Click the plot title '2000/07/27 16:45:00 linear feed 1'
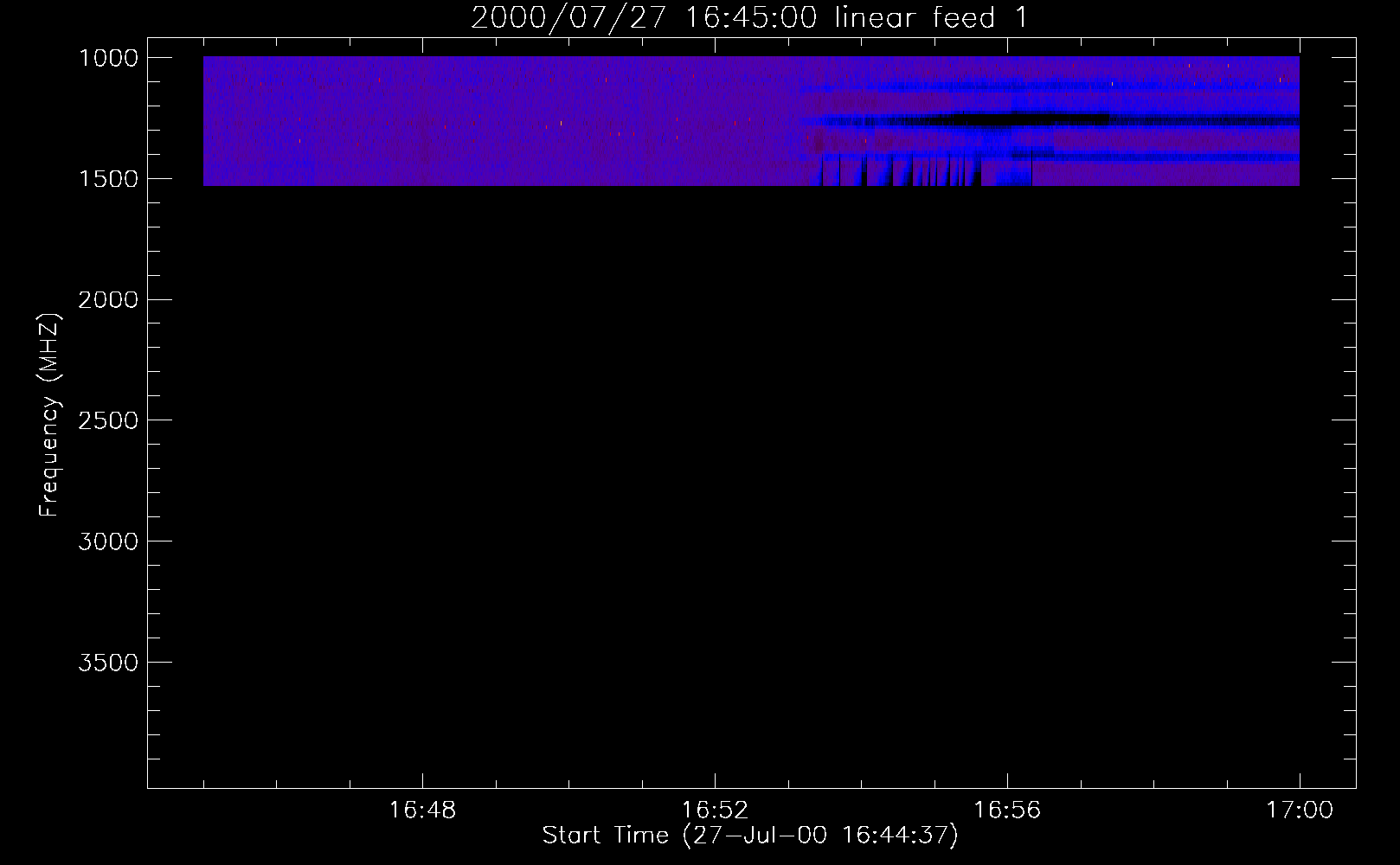Viewport: 1400px width, 865px height. coord(749,17)
